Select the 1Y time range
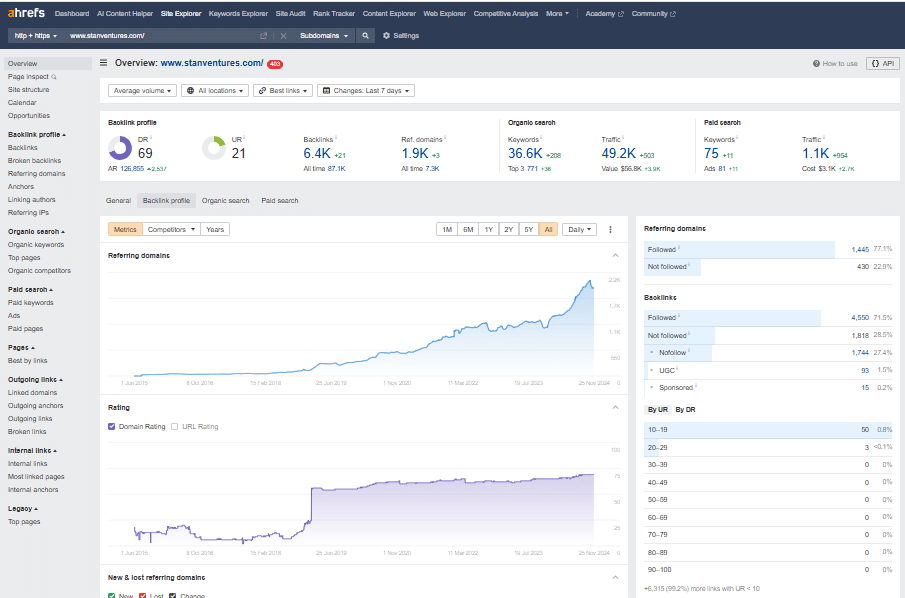The height and width of the screenshot is (598, 905). [x=488, y=229]
